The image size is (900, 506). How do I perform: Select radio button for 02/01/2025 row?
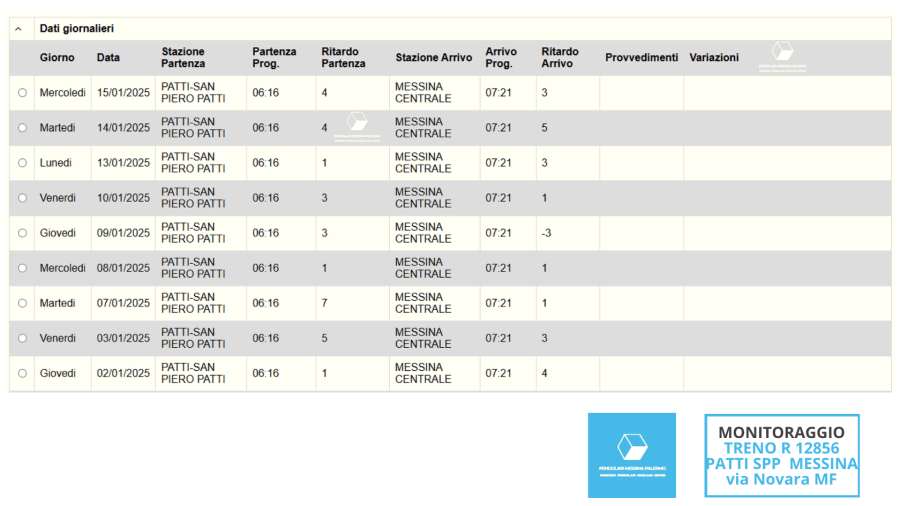click(x=23, y=373)
